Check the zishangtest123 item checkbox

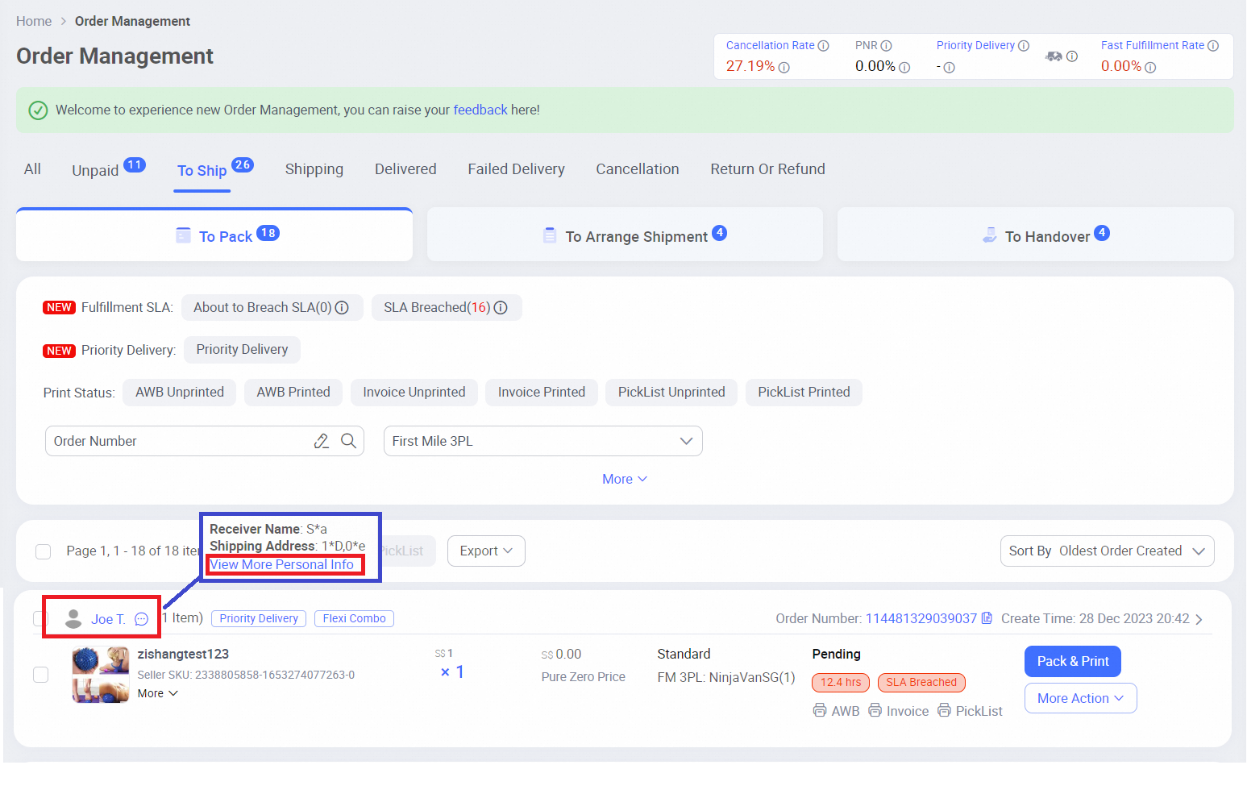coord(41,674)
